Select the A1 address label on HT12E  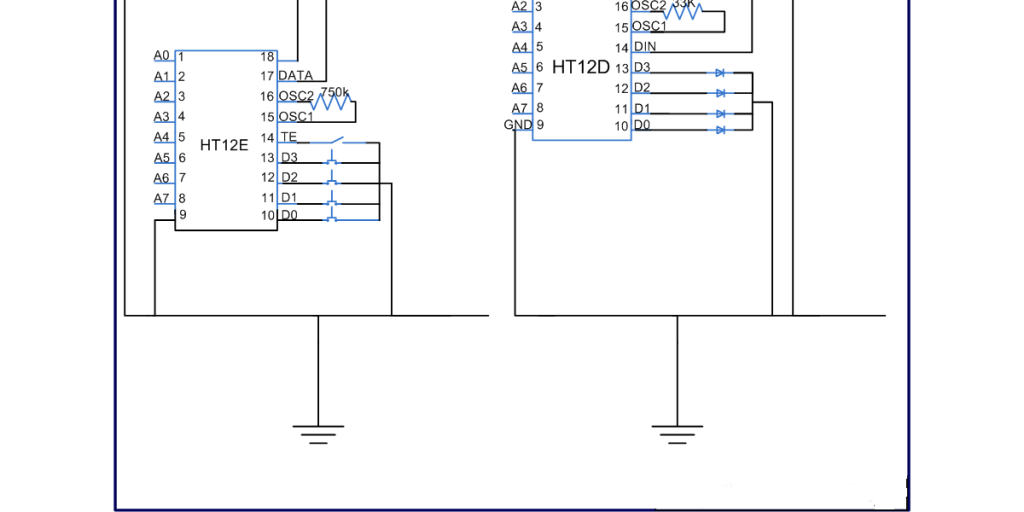161,76
